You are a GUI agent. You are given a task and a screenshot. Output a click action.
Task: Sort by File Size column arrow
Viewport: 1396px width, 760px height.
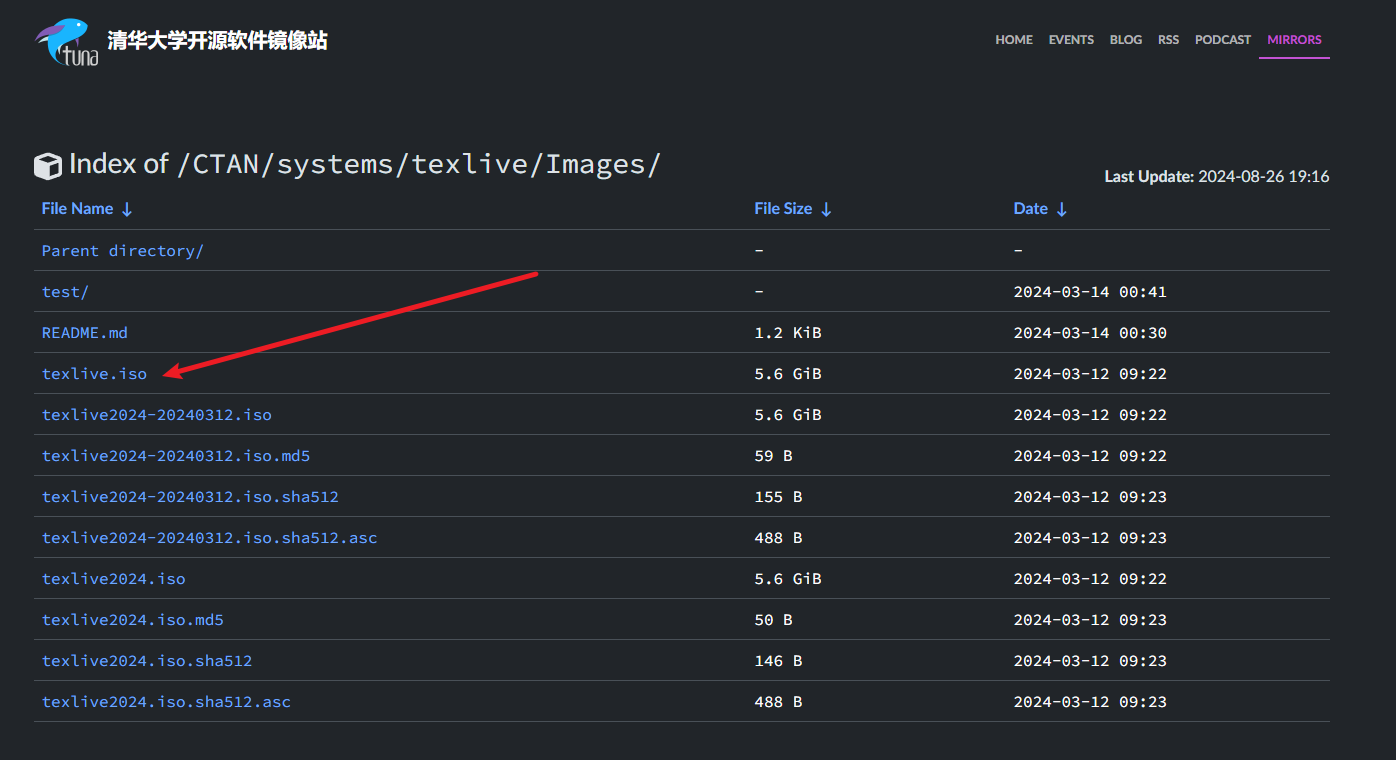(x=826, y=209)
